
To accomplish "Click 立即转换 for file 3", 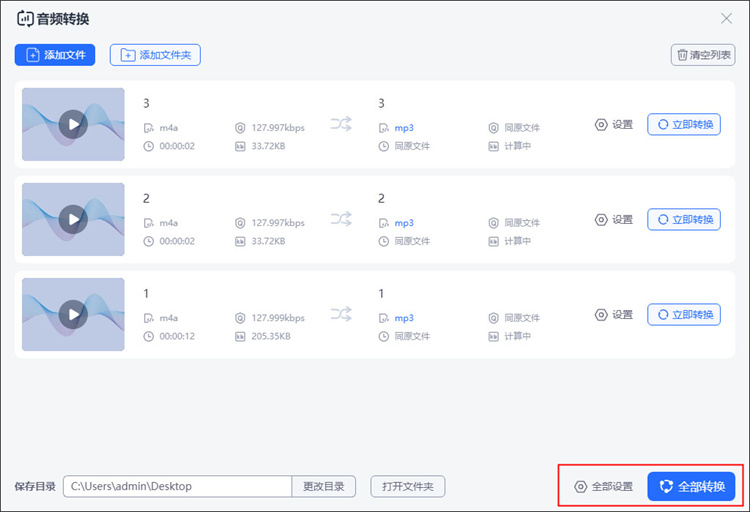I will [684, 124].
